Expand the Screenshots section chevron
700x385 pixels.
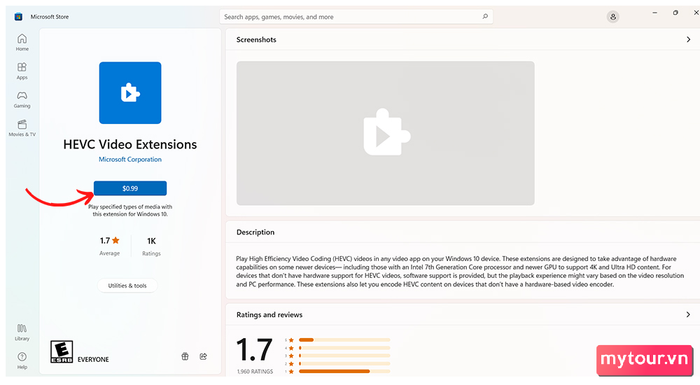click(688, 39)
